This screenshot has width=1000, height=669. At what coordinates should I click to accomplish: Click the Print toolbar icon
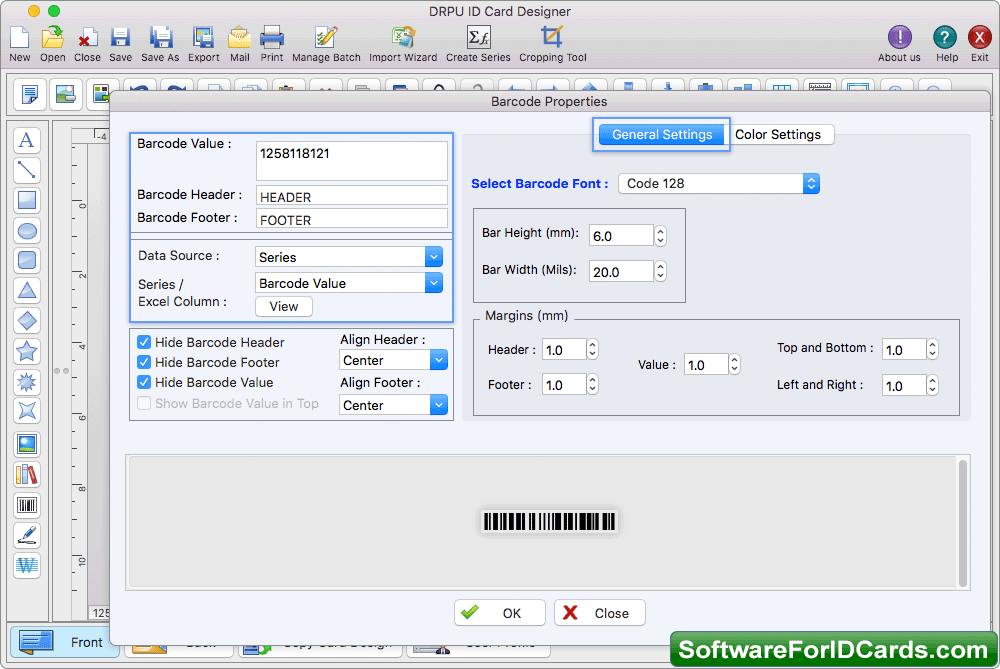[272, 43]
